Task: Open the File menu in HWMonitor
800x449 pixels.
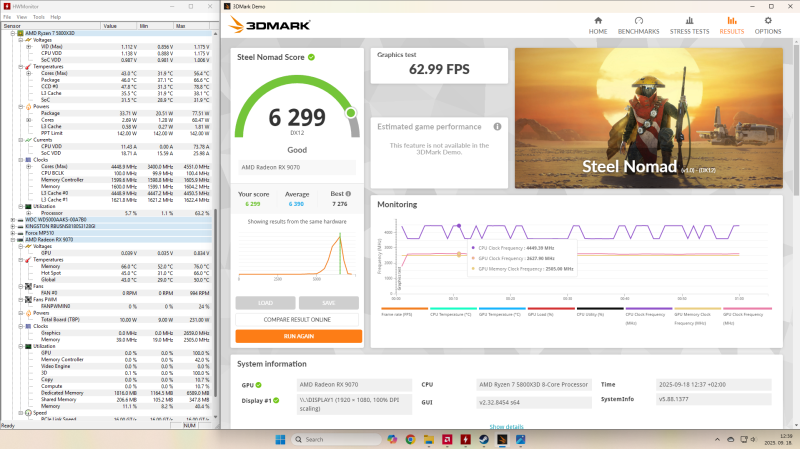Action: coord(7,17)
